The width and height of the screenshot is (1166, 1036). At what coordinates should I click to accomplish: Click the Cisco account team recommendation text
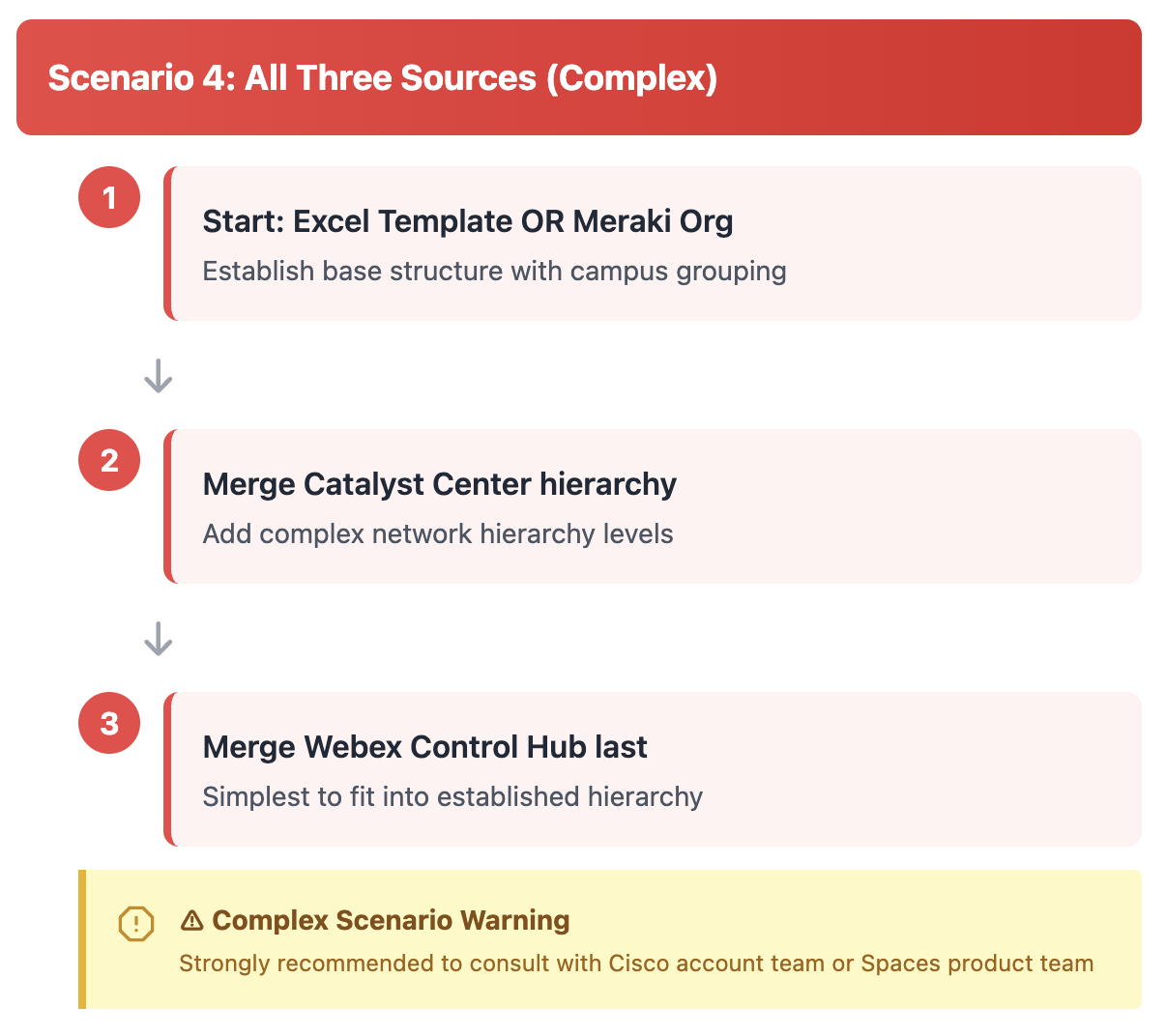(636, 964)
